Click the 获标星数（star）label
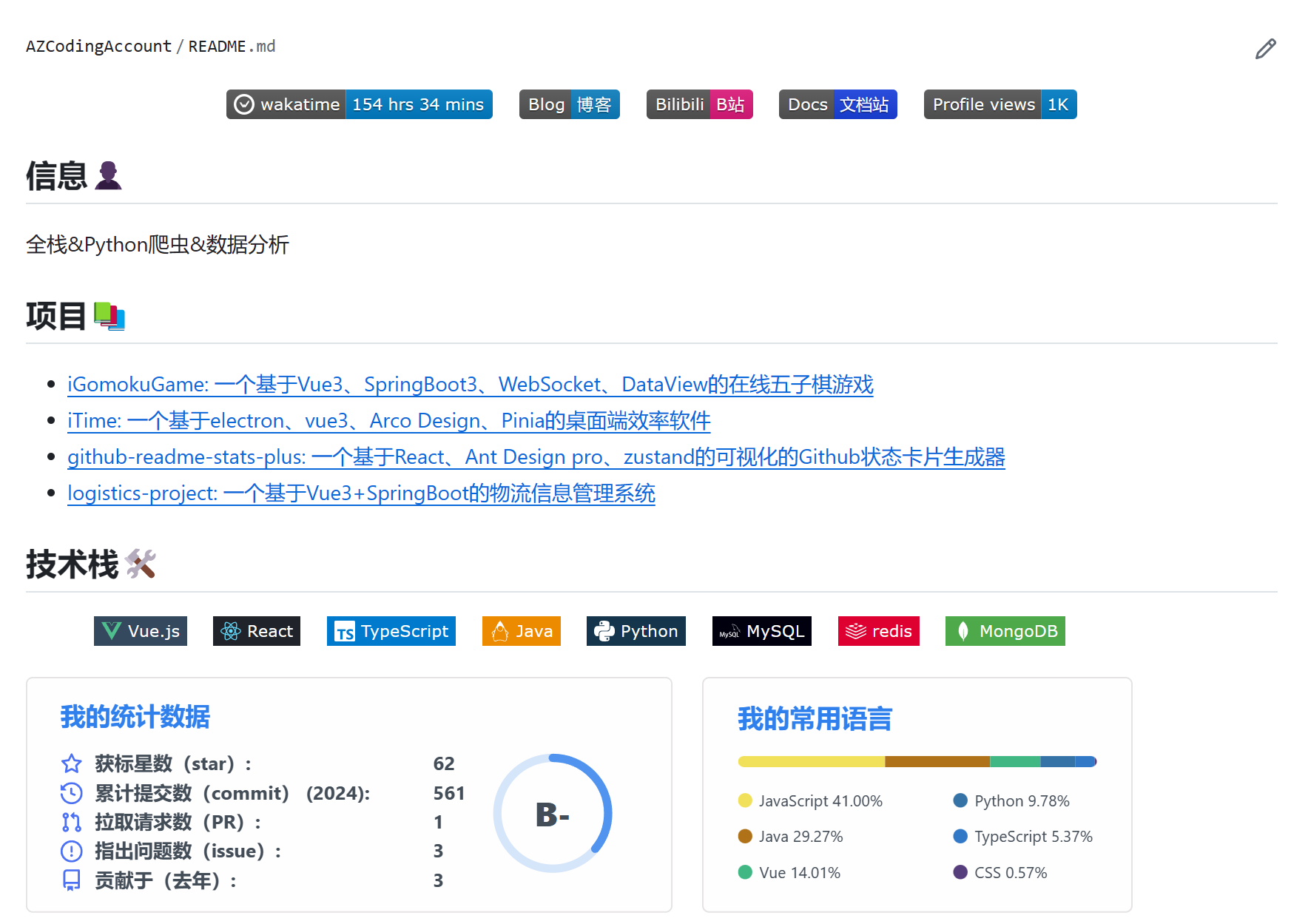 click(173, 763)
